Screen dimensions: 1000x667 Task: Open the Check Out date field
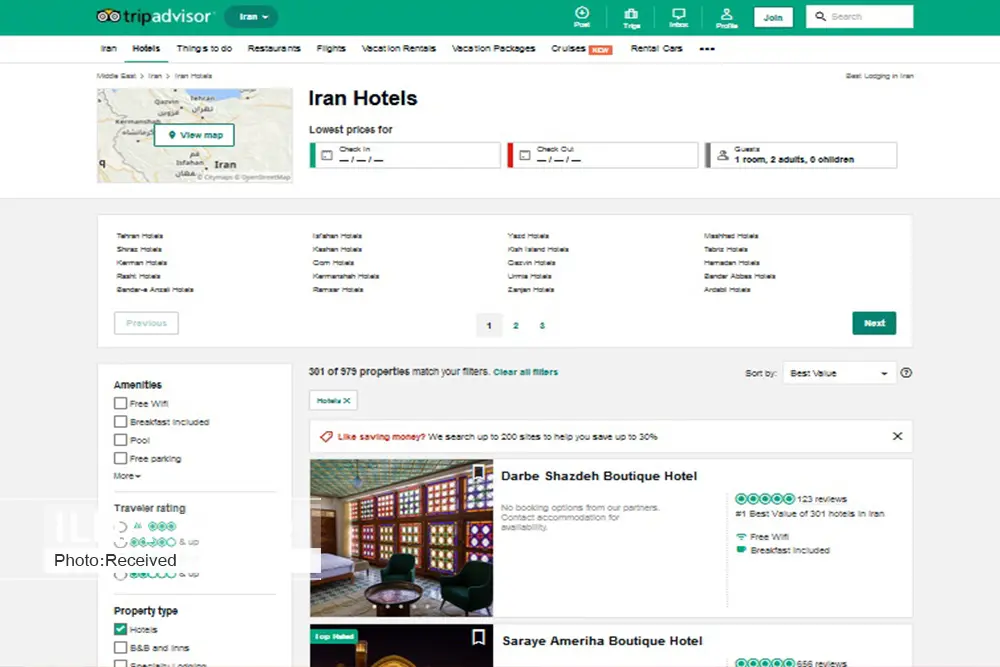(x=603, y=155)
